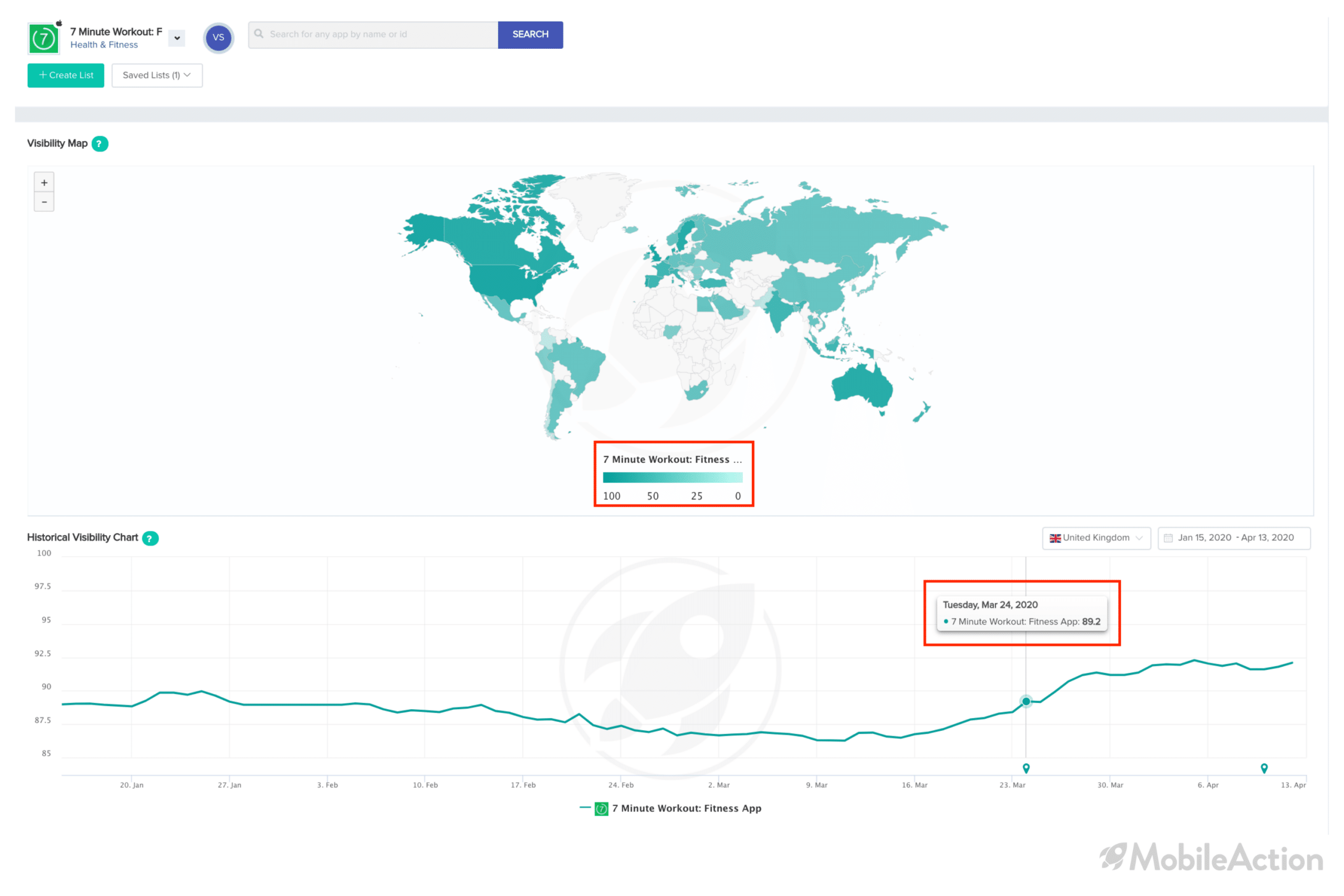
Task: Zoom in on the map with plus
Action: (44, 183)
